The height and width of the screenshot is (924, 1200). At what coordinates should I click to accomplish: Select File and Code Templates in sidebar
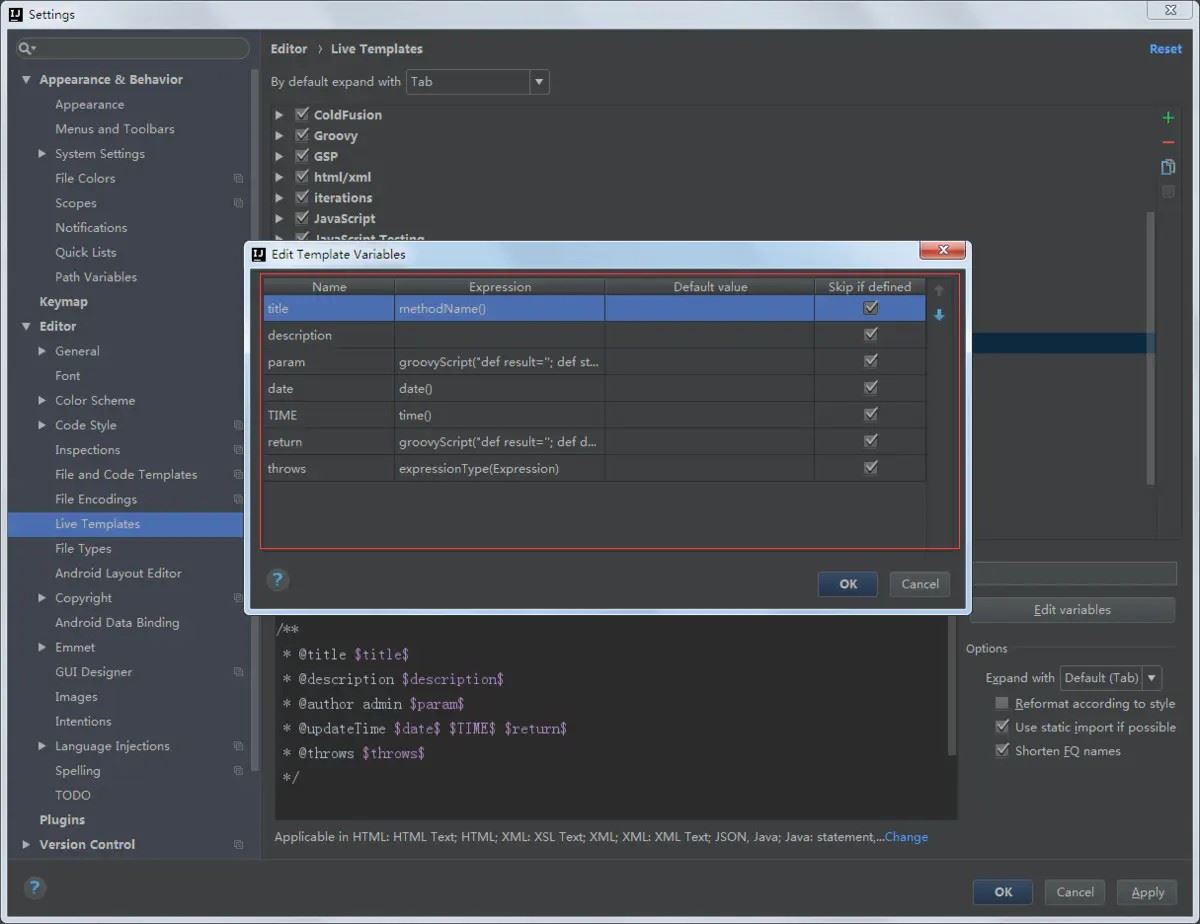point(126,475)
